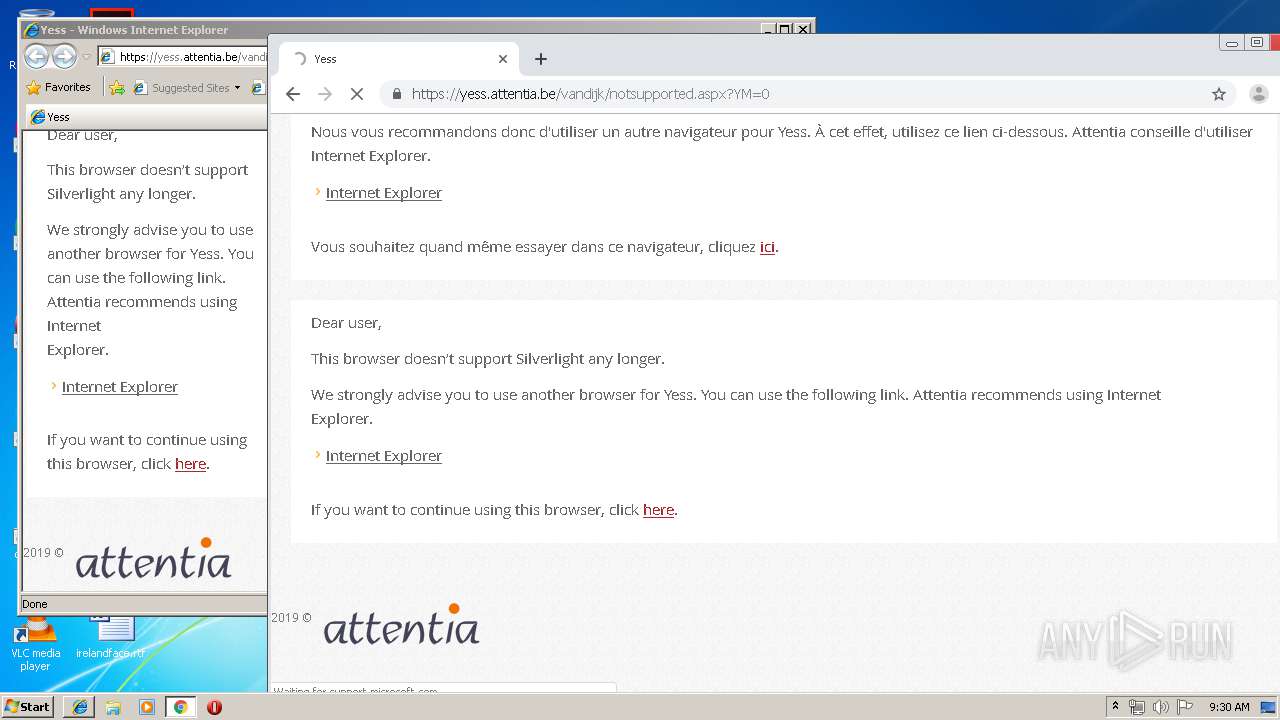
Task: Click the IE window title bar icon
Action: tap(31, 30)
